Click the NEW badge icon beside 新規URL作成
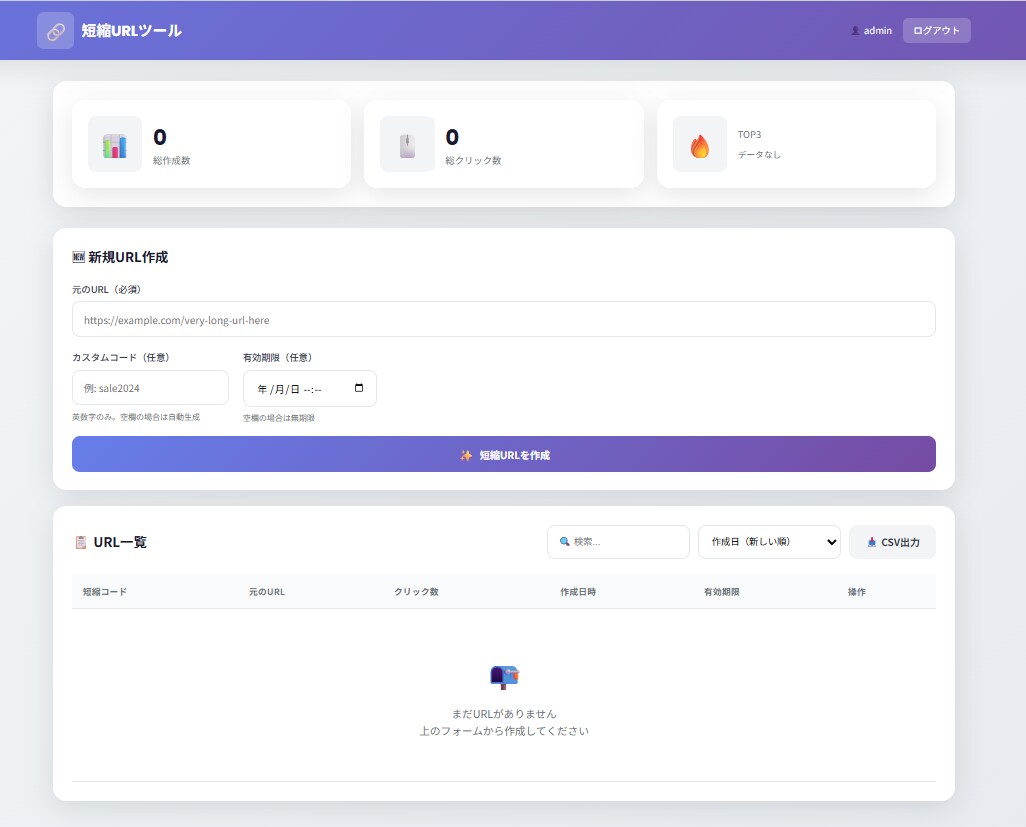1026x827 pixels. (x=79, y=257)
